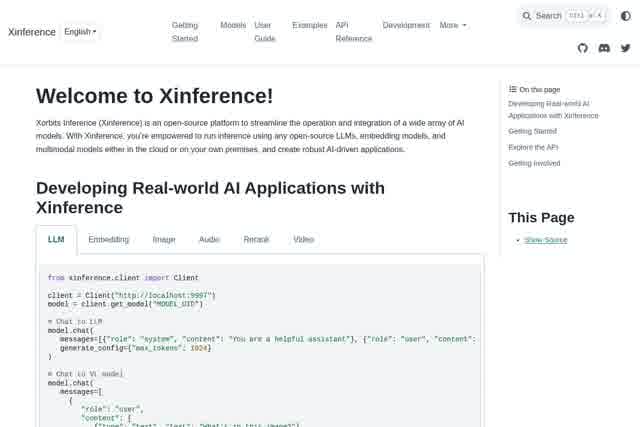Viewport: 640px width, 427px height.
Task: Open the Search docs field
Action: point(563,16)
